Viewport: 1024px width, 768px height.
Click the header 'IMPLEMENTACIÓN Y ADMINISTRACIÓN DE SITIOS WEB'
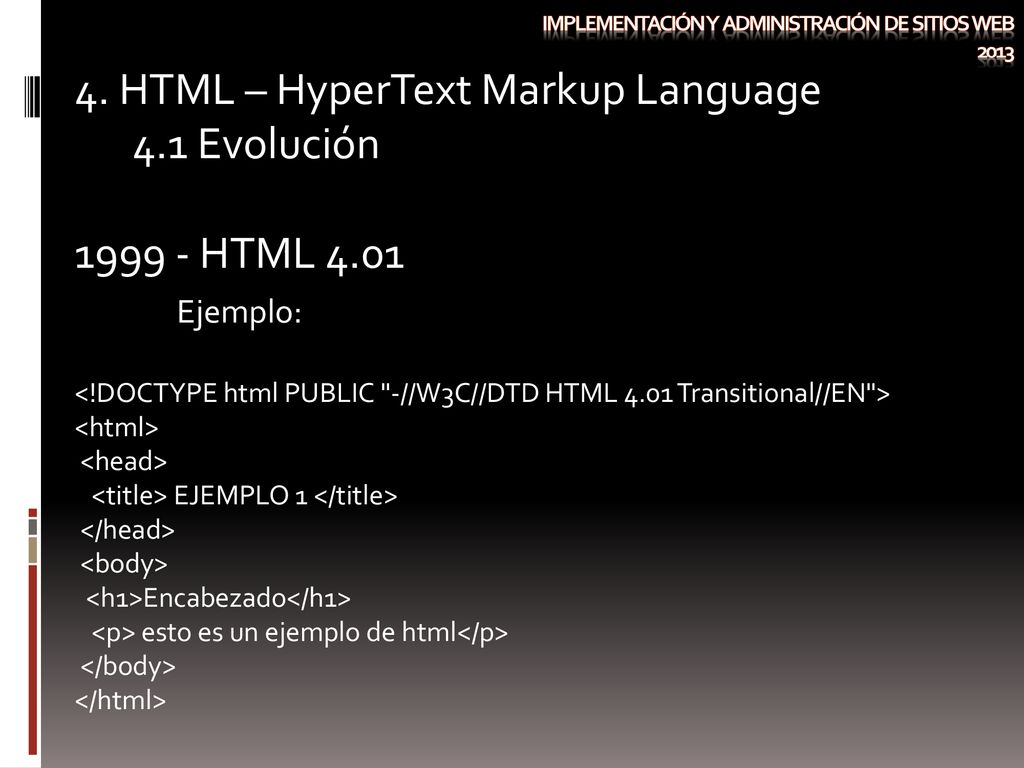(x=778, y=24)
